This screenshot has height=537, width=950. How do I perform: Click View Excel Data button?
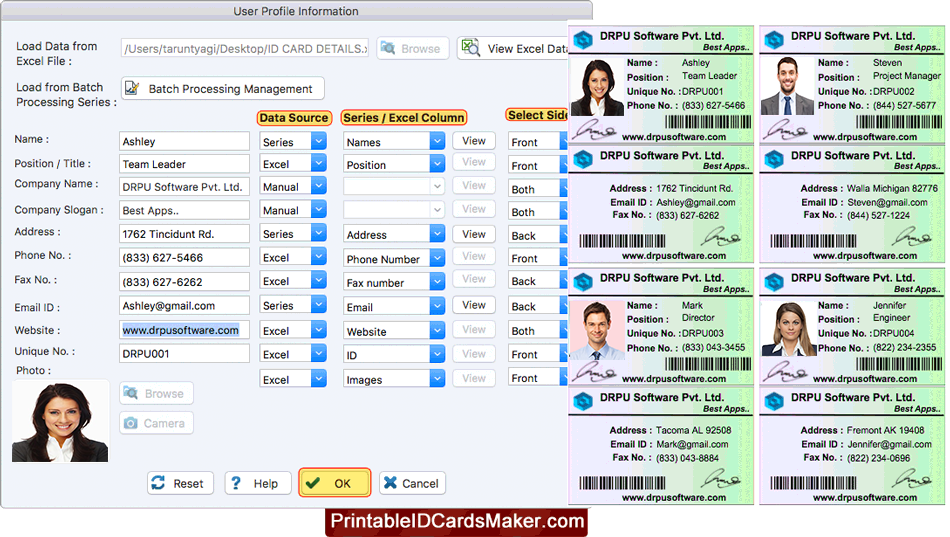513,48
